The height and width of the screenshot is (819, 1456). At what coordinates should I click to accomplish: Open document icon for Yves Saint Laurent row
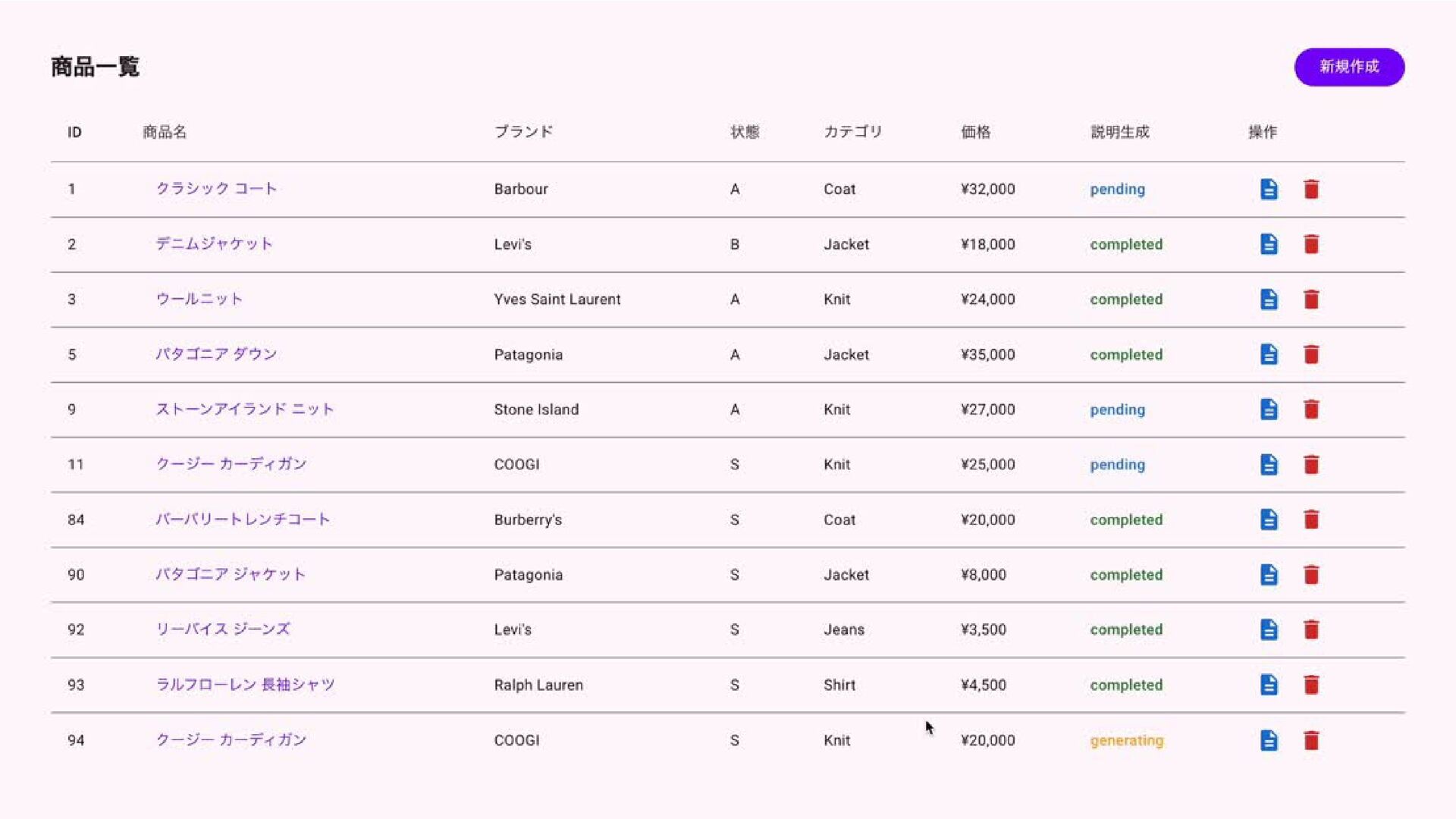pos(1269,300)
